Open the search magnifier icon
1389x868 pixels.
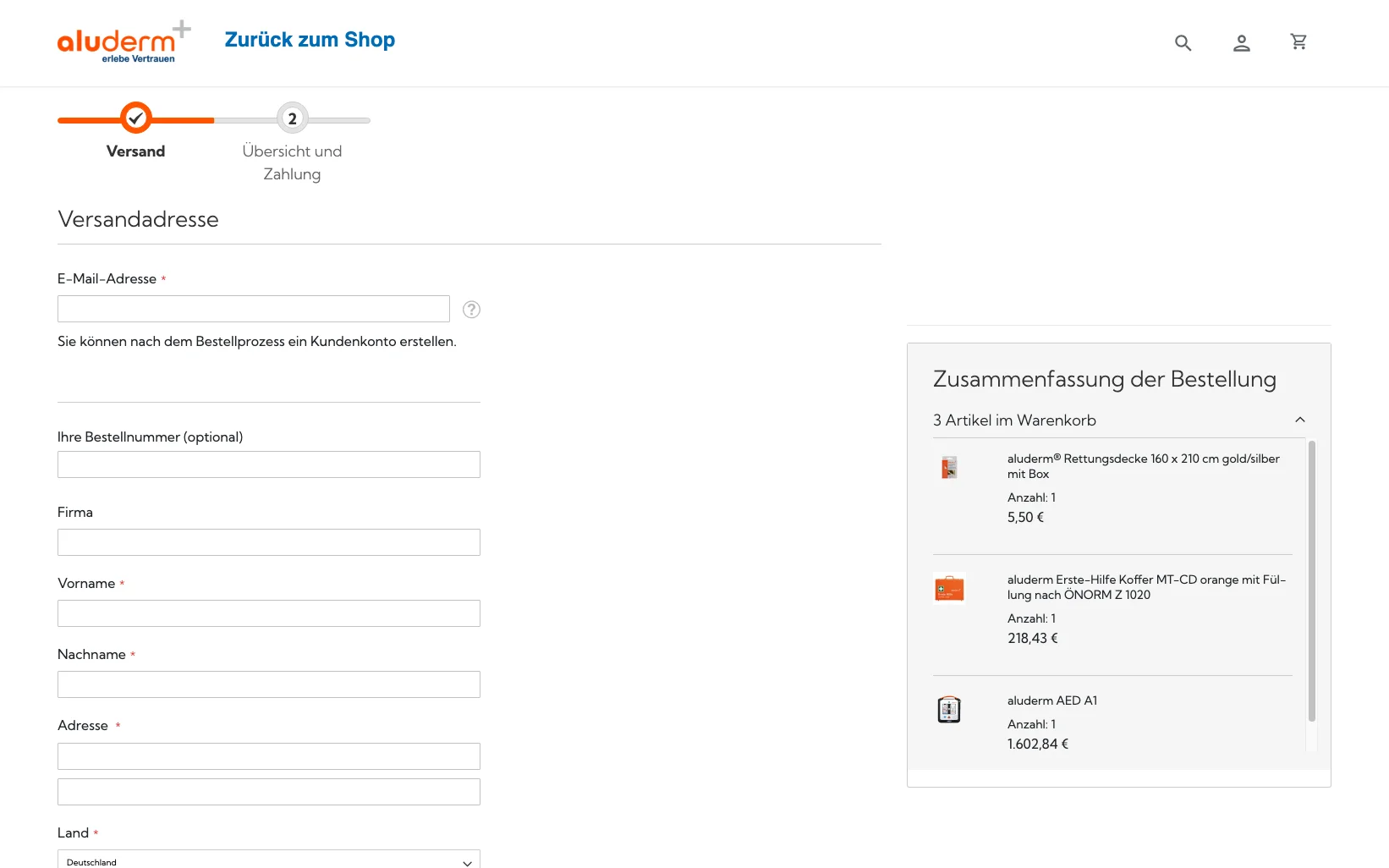coord(1183,42)
